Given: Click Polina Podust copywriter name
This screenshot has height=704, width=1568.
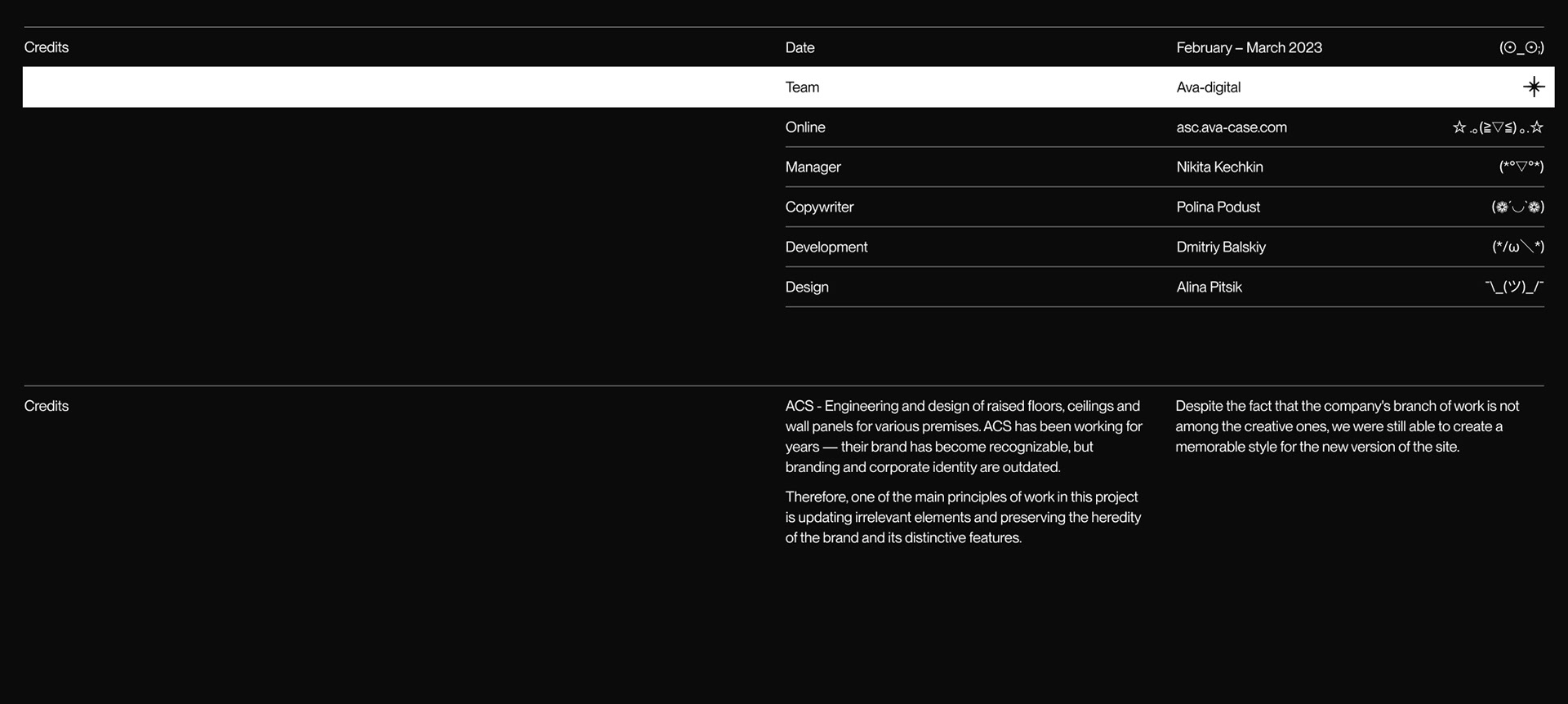Looking at the screenshot, I should pyautogui.click(x=1218, y=207).
